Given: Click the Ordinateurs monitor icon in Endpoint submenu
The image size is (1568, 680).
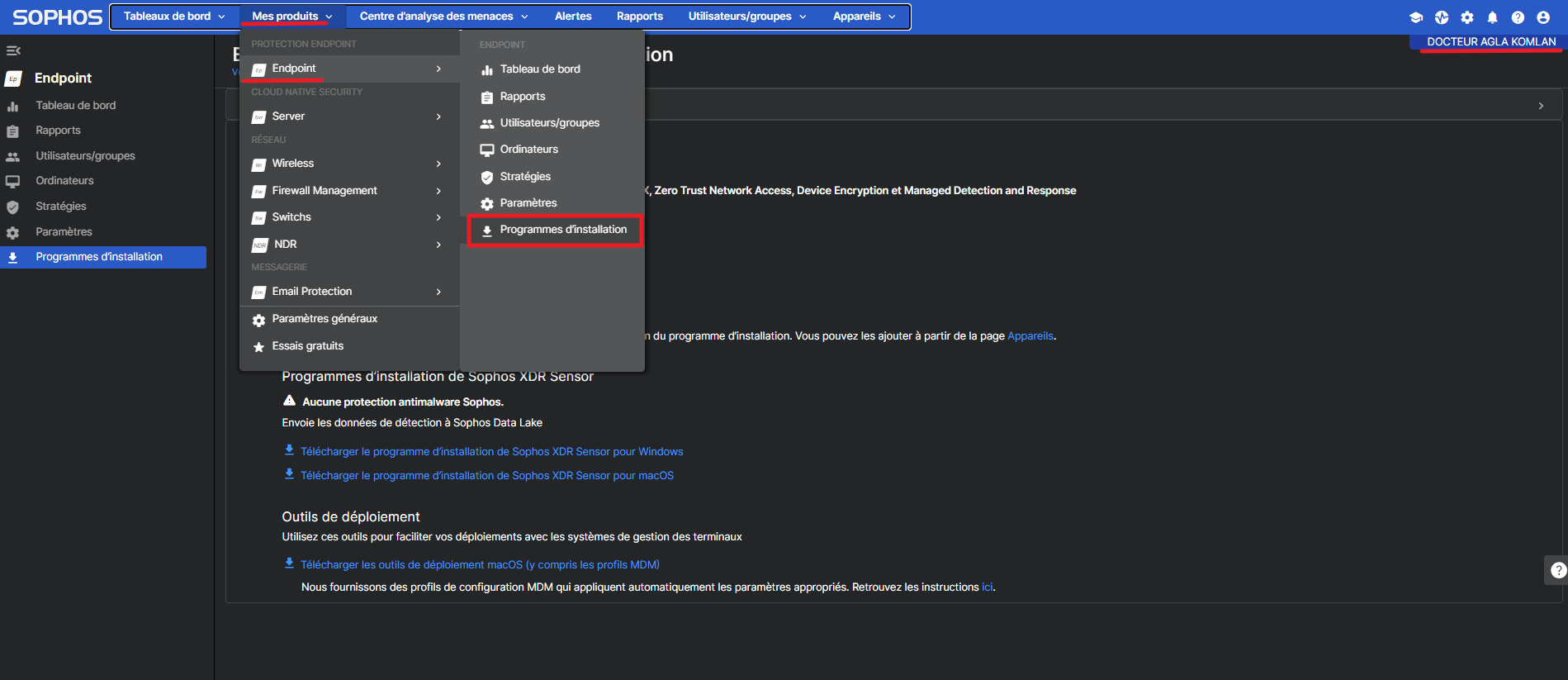Looking at the screenshot, I should click(x=487, y=150).
